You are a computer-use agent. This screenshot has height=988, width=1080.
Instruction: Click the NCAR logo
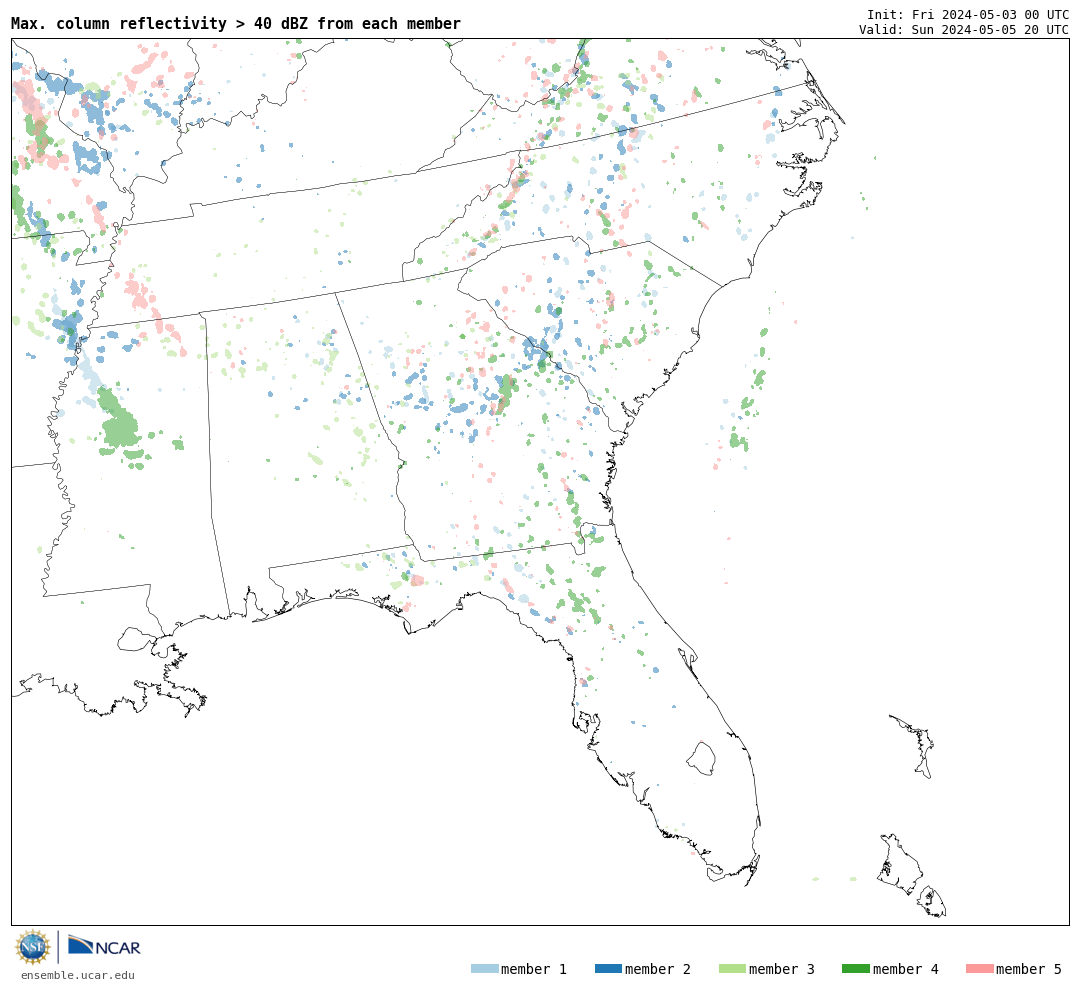(x=104, y=945)
